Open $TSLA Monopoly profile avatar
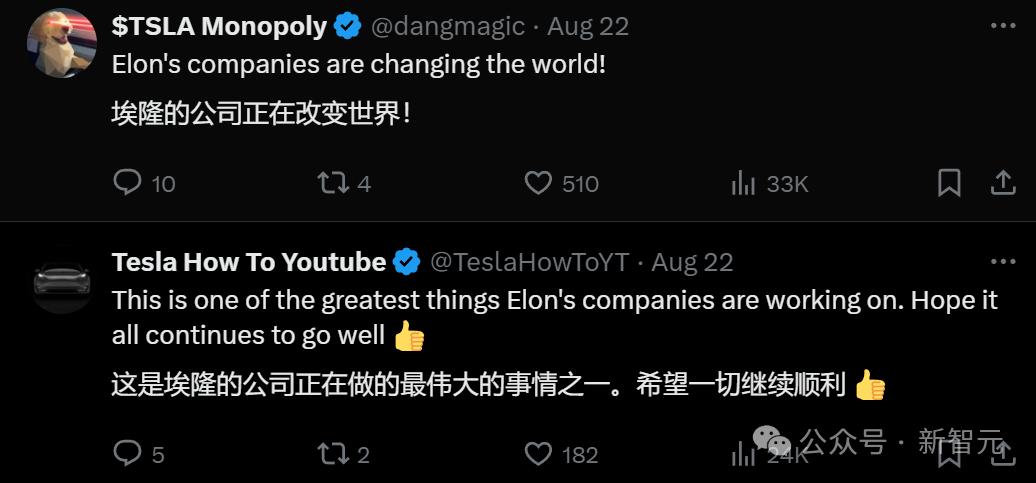This screenshot has width=1036, height=483. point(62,42)
